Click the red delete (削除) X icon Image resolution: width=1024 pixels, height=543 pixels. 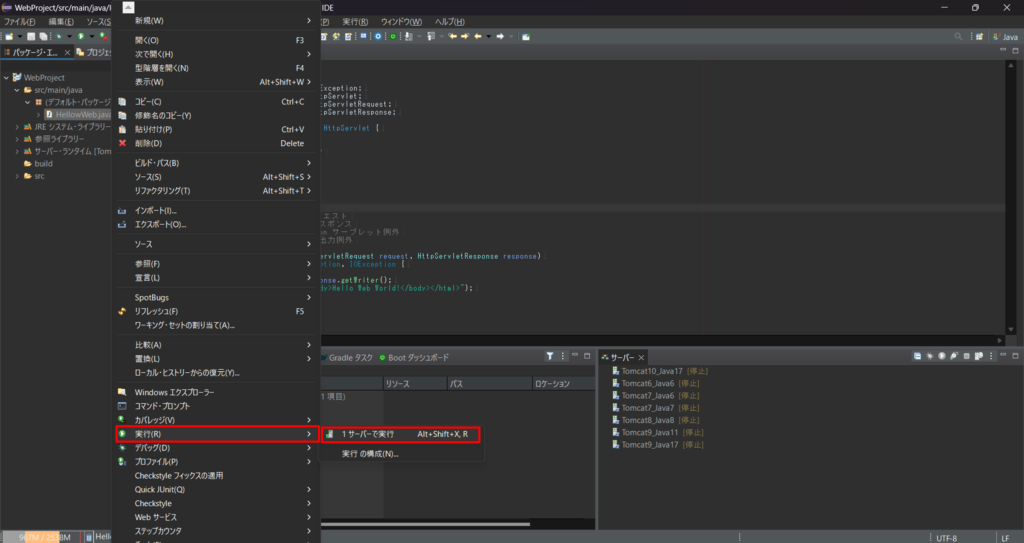click(x=123, y=143)
